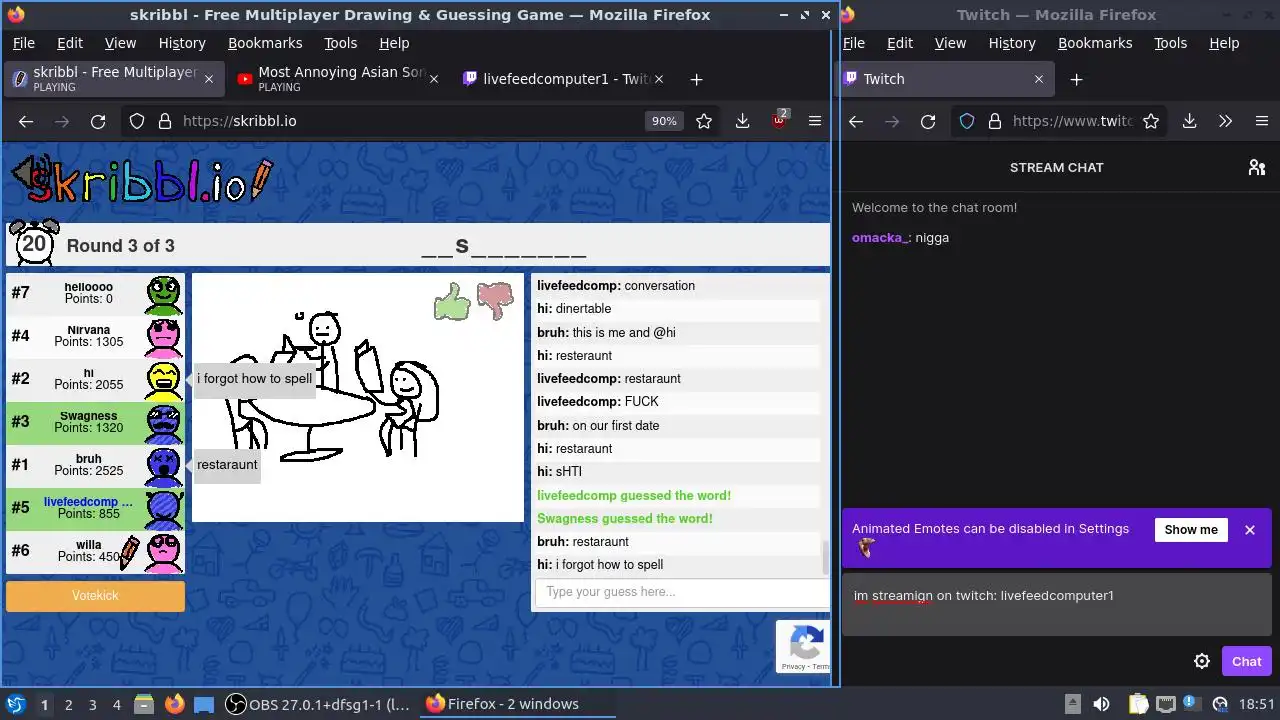
Task: Click the Show me button in the Animated Emotes notice
Action: [1191, 530]
